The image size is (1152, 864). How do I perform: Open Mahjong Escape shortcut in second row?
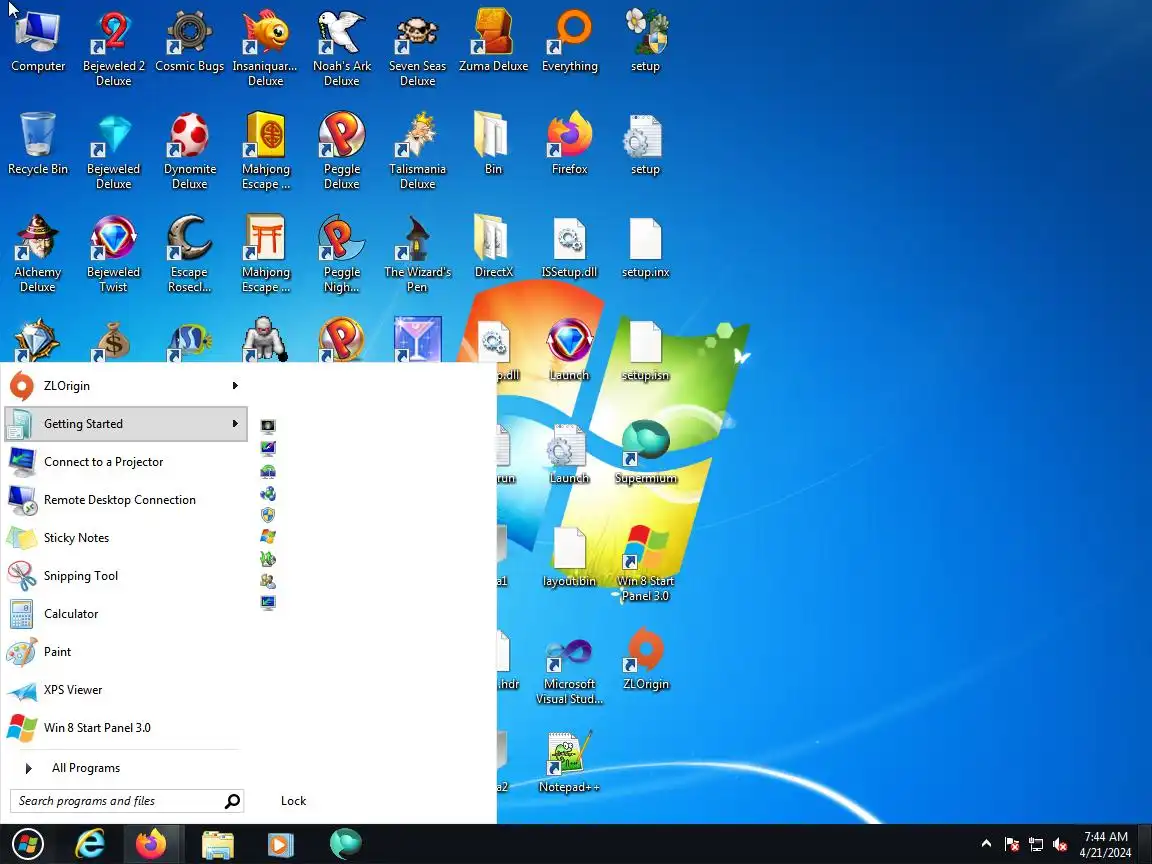(x=265, y=151)
